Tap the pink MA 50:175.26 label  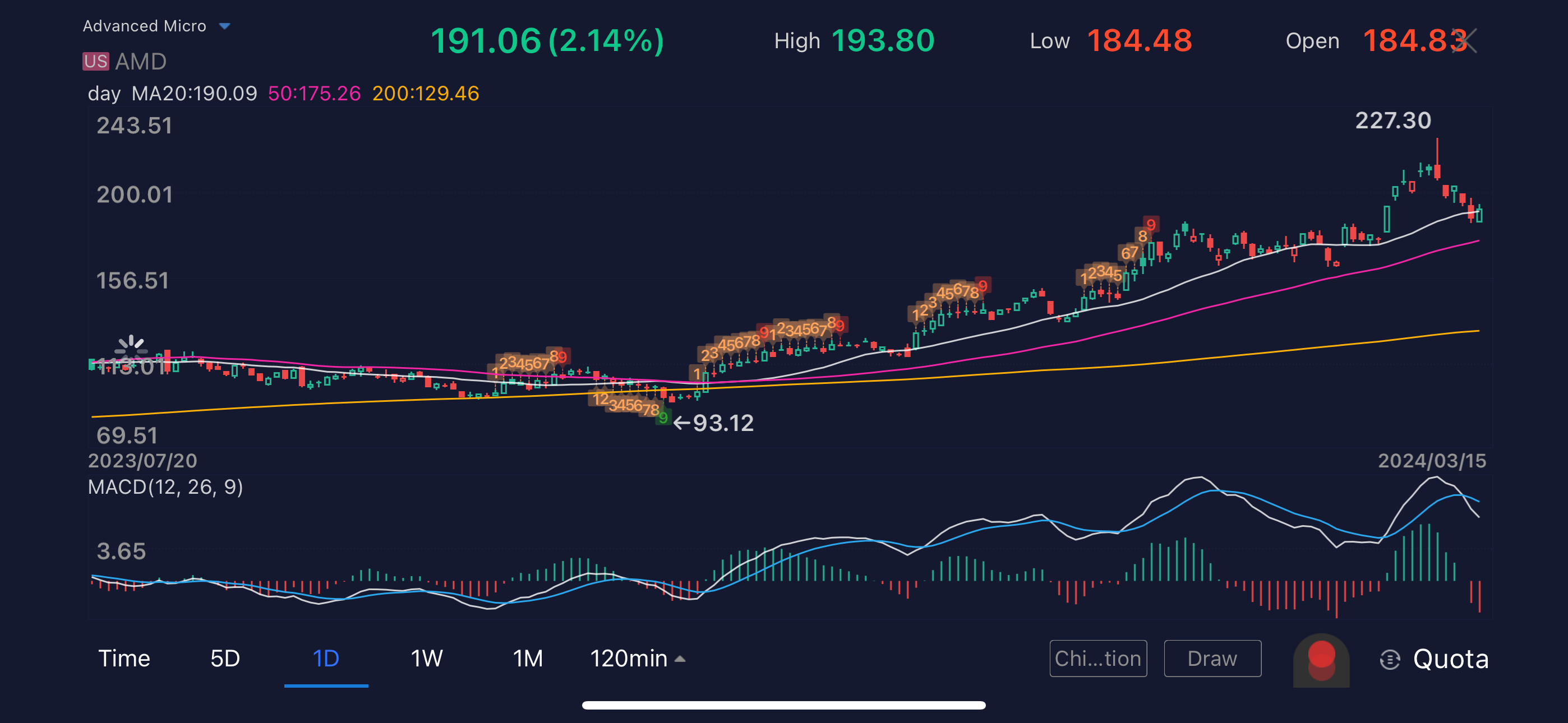[x=314, y=94]
